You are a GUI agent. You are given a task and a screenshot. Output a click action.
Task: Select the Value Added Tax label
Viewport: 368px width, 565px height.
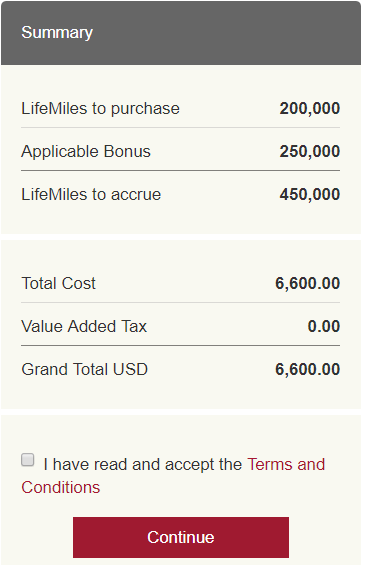tap(84, 326)
